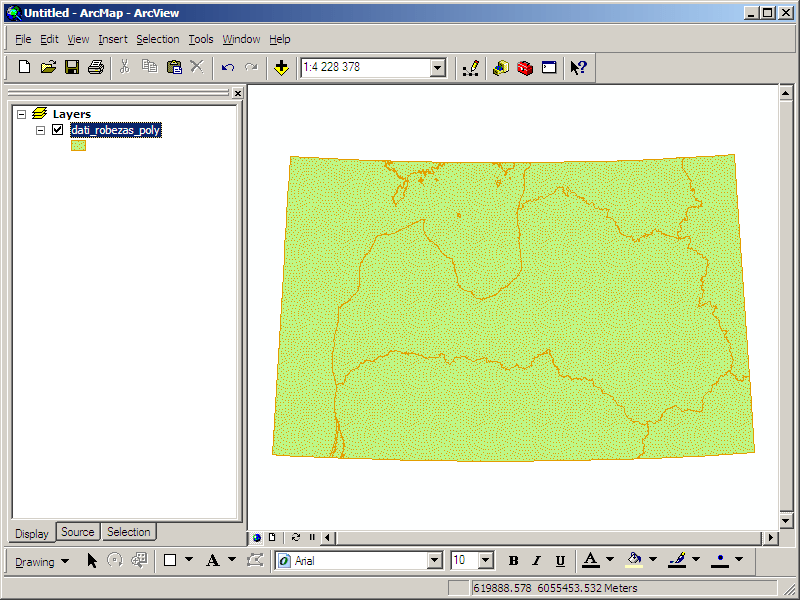
Task: Open the Insert menu
Action: coord(113,39)
